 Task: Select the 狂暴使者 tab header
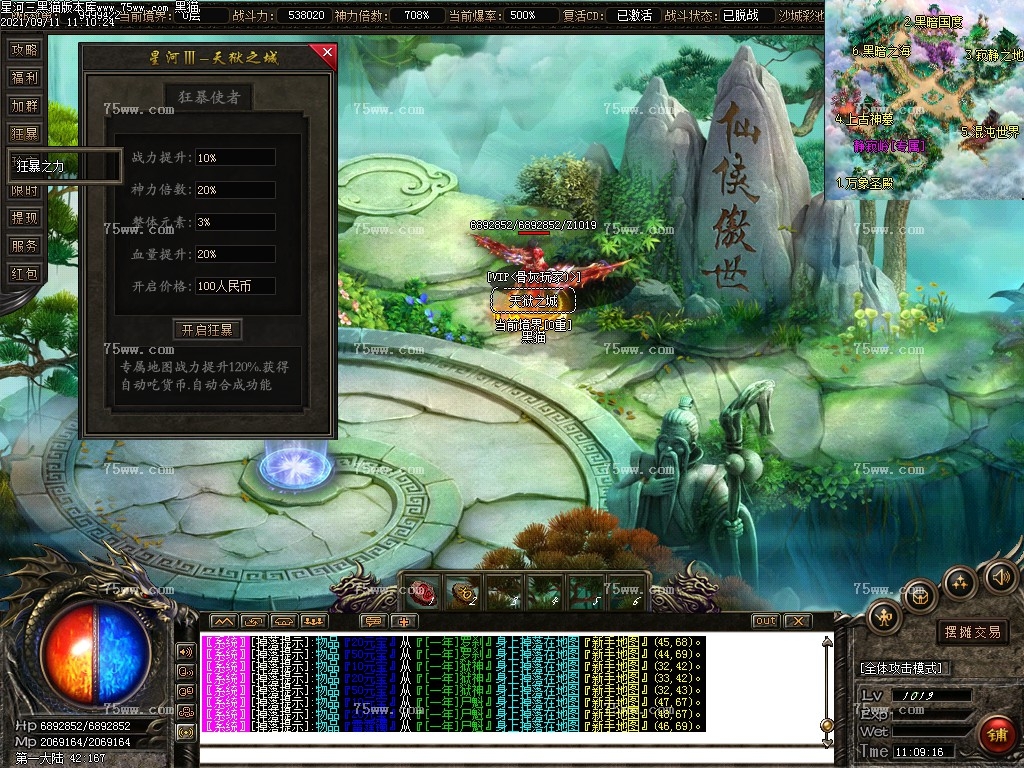coord(209,97)
